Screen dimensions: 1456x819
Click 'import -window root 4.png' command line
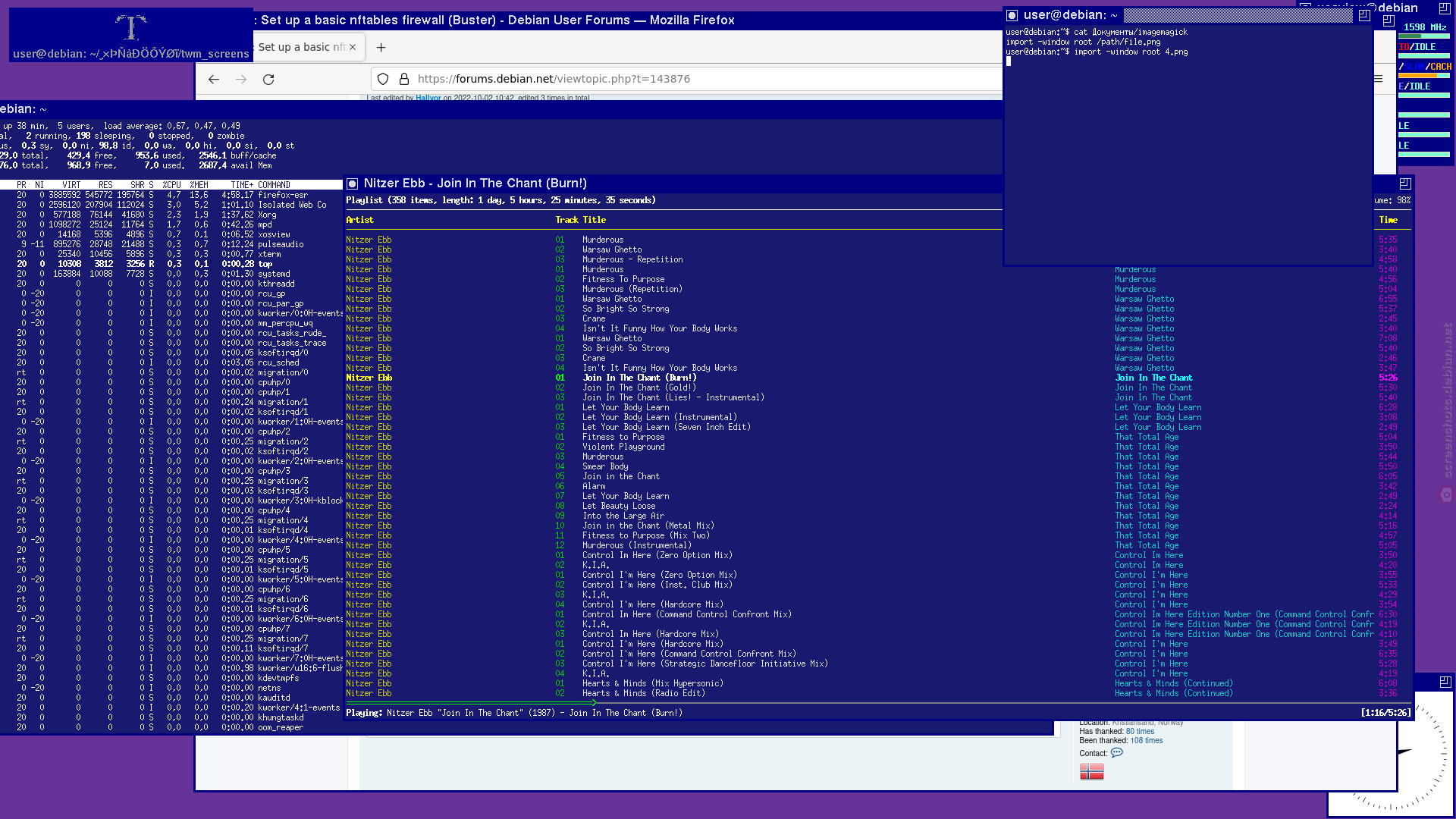(x=1097, y=52)
